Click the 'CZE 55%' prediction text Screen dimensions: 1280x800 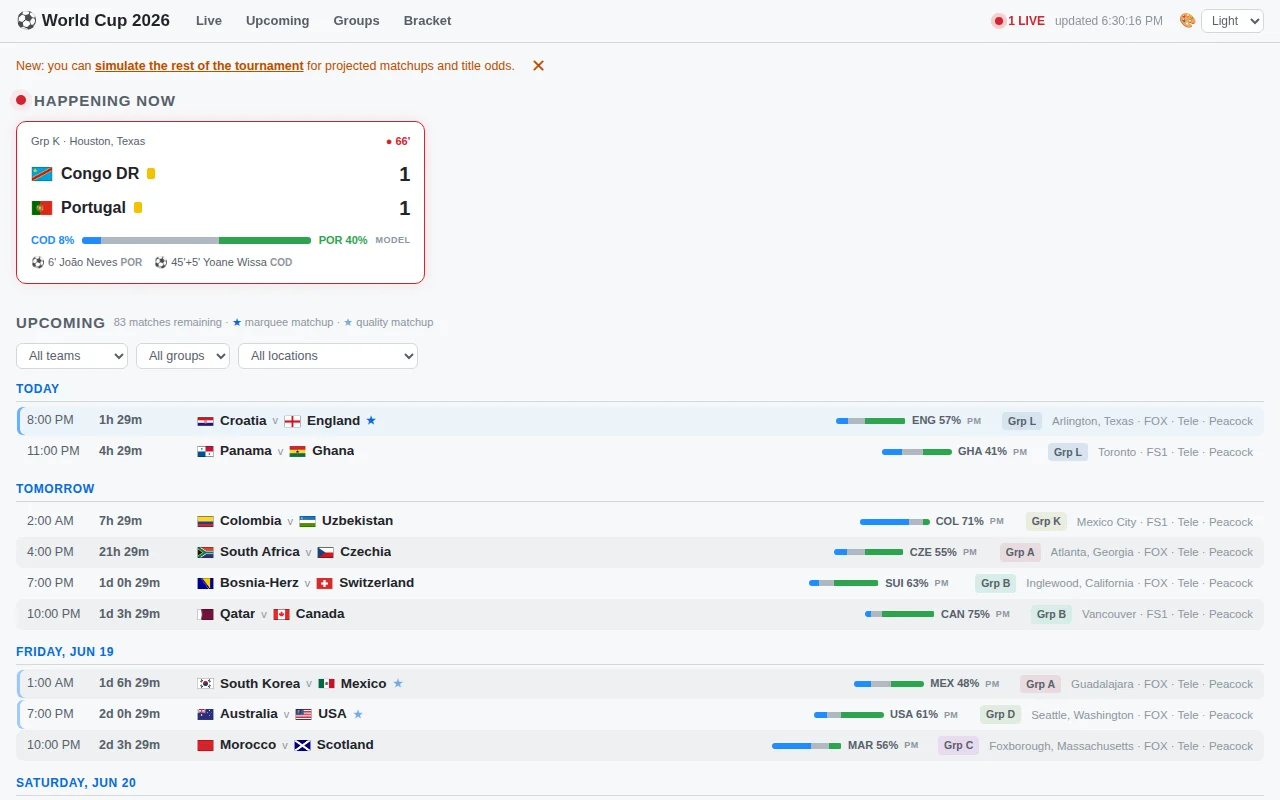[933, 552]
